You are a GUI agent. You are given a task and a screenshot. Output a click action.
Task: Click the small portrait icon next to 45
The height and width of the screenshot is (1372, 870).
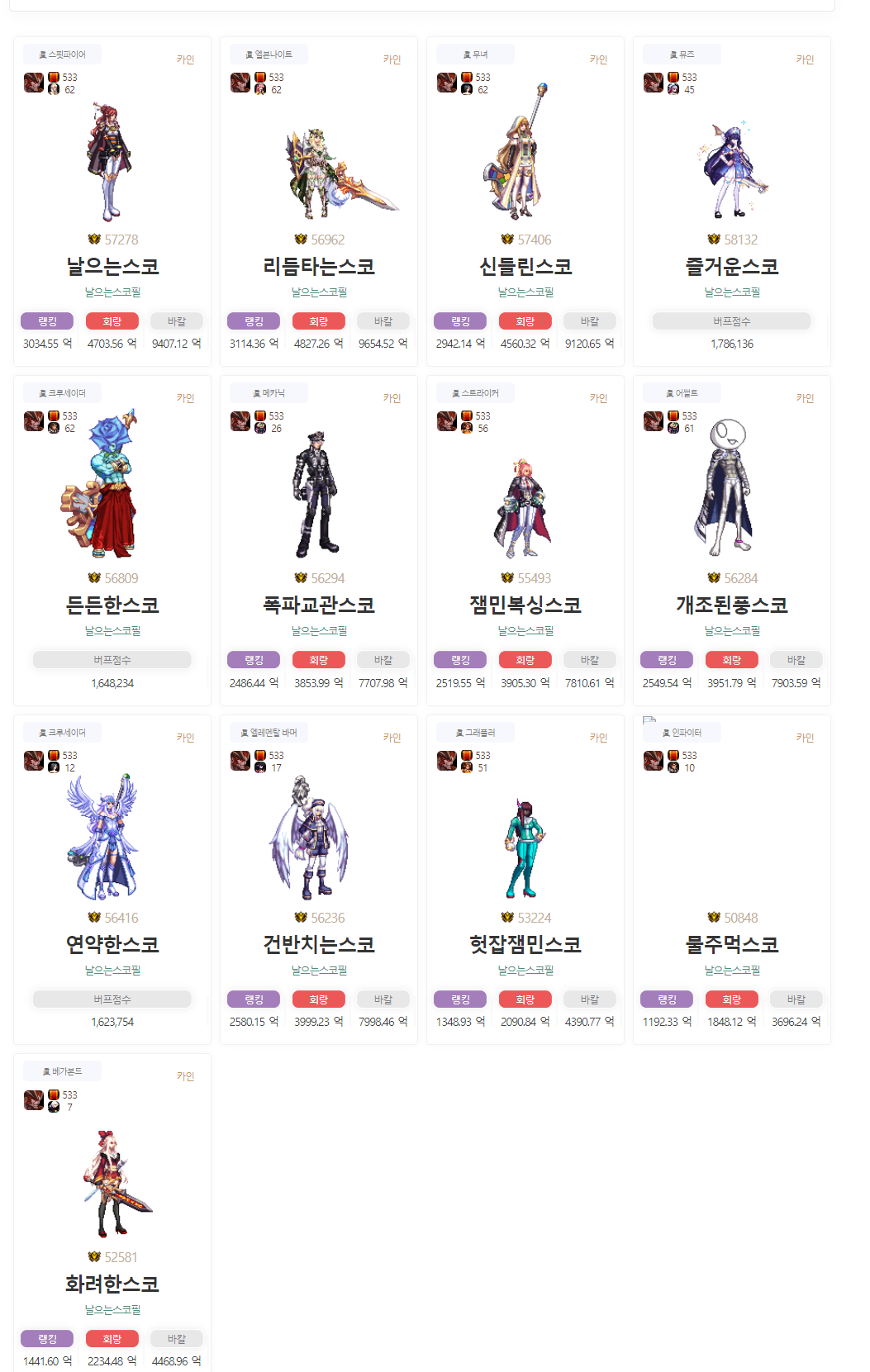click(x=673, y=89)
